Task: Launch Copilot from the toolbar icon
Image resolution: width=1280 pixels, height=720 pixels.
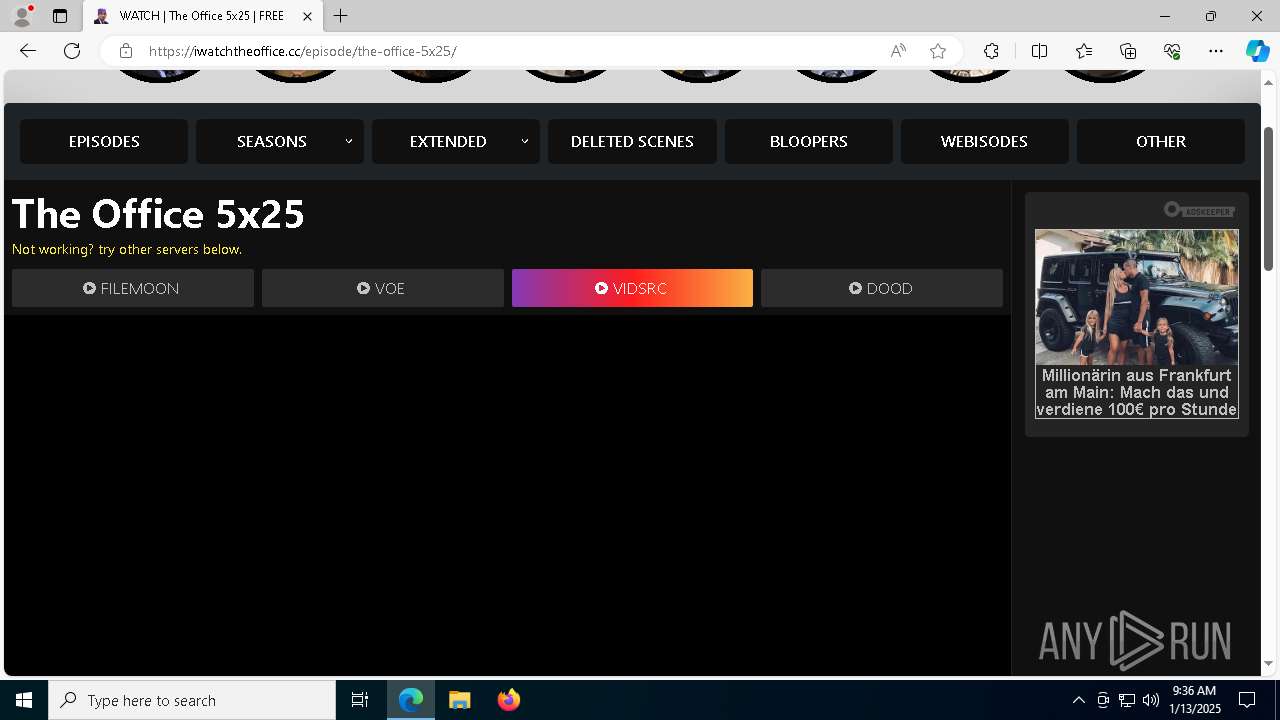Action: 1257,51
